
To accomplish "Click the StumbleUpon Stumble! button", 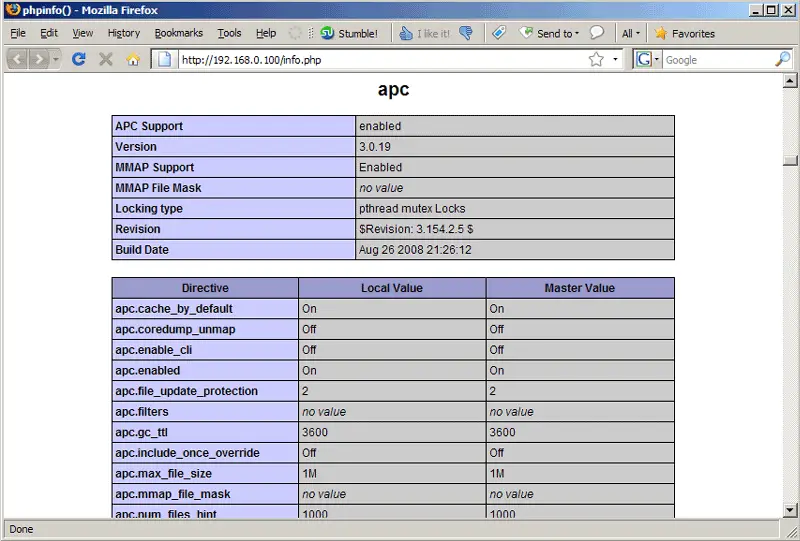I will [349, 33].
